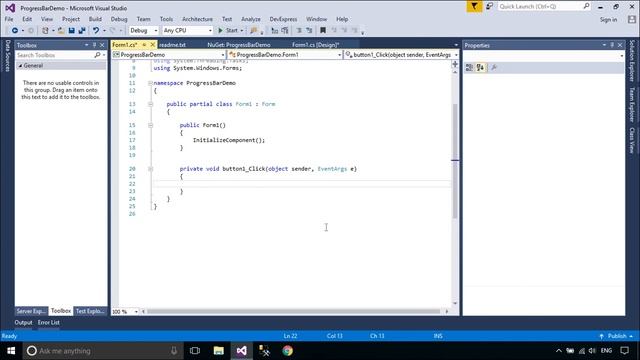The width and height of the screenshot is (640, 360).
Task: Click the notifications flag icon
Action: pyautogui.click(x=474, y=7)
